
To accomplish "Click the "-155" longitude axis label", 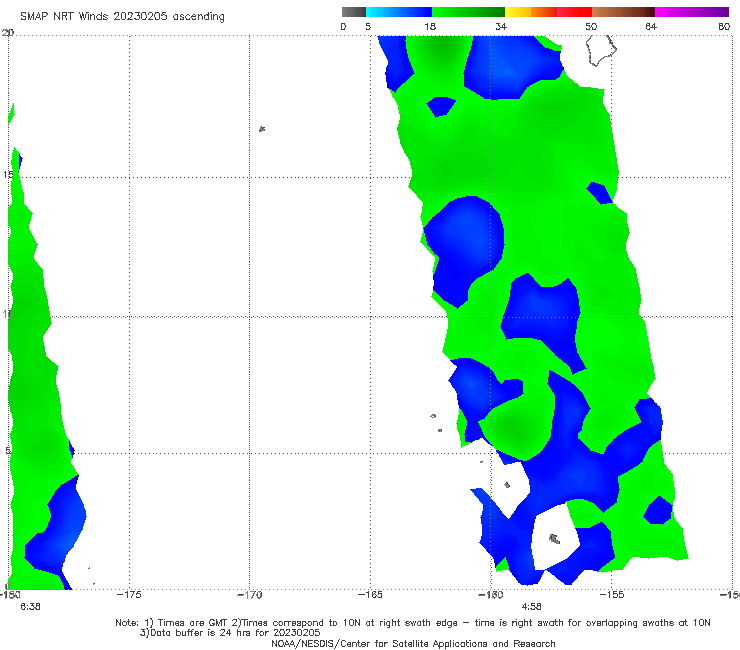I will click(612, 595).
